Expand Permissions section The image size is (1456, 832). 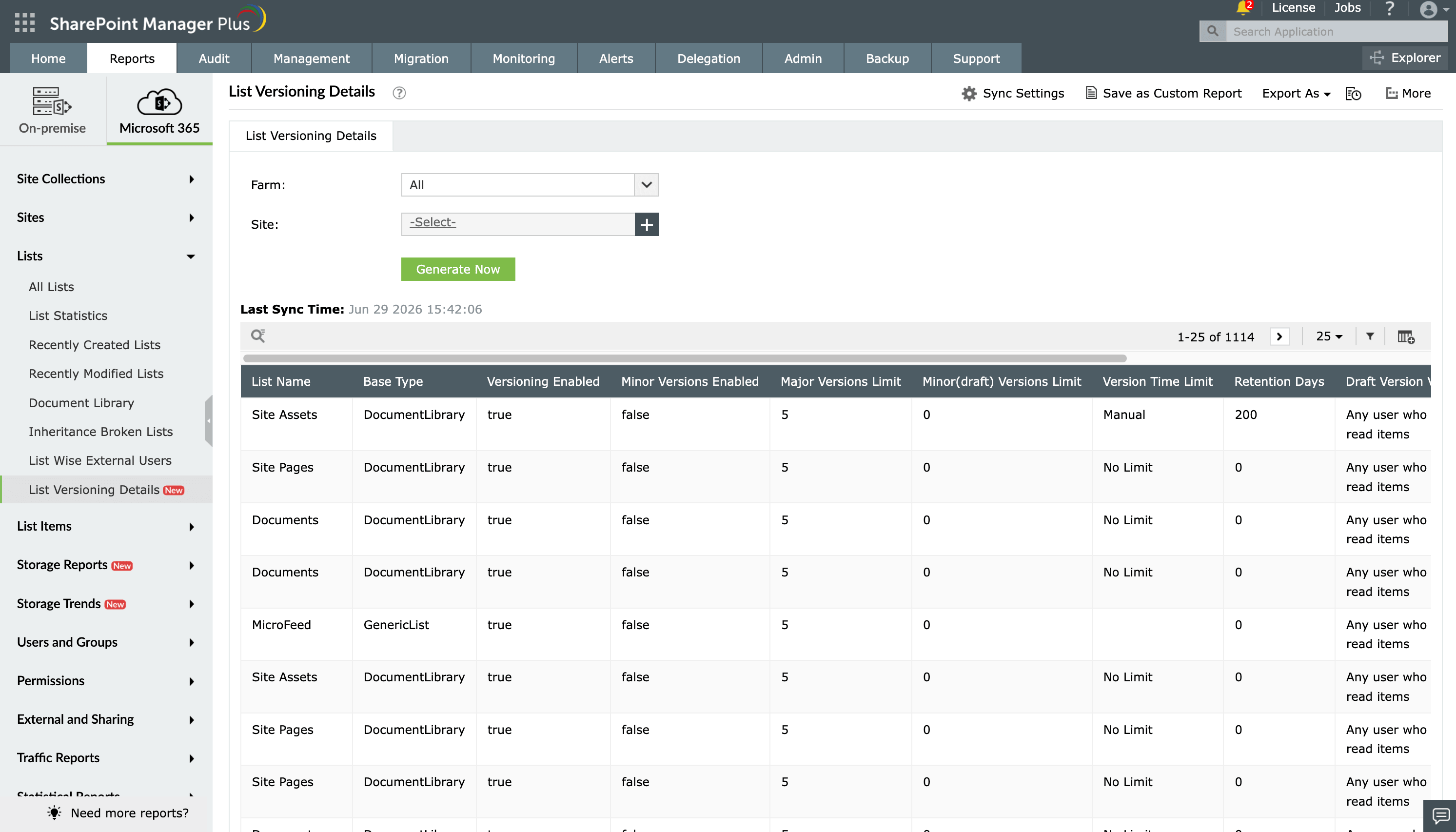click(x=106, y=680)
